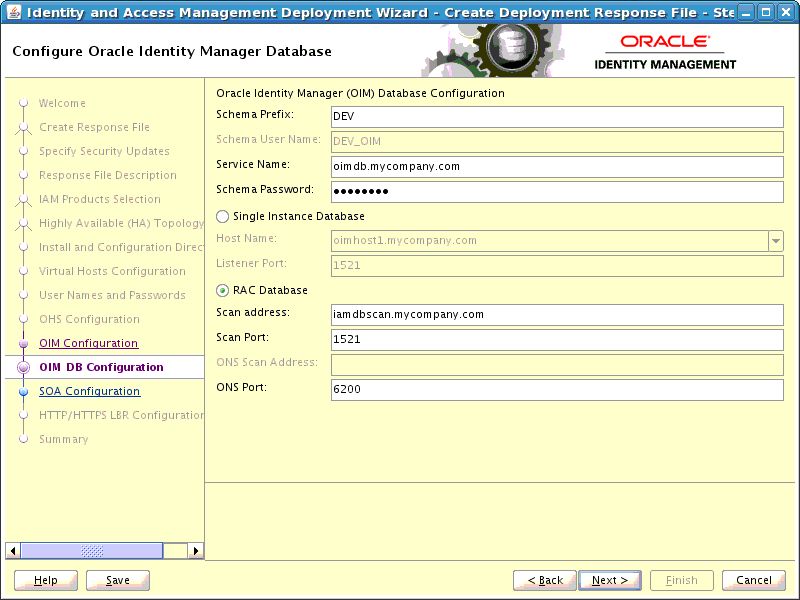Click the Response File Description step
This screenshot has width=800, height=600.
(x=108, y=175)
